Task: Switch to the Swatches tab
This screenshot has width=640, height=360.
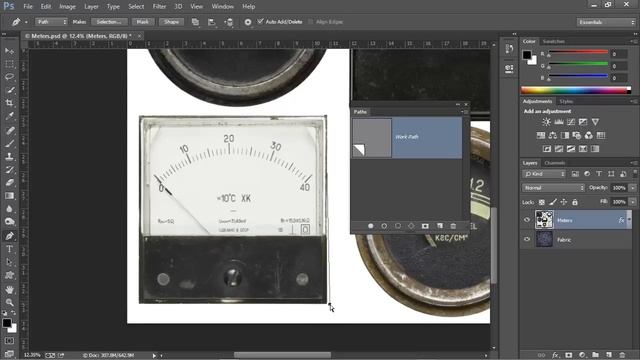Action: coord(553,41)
